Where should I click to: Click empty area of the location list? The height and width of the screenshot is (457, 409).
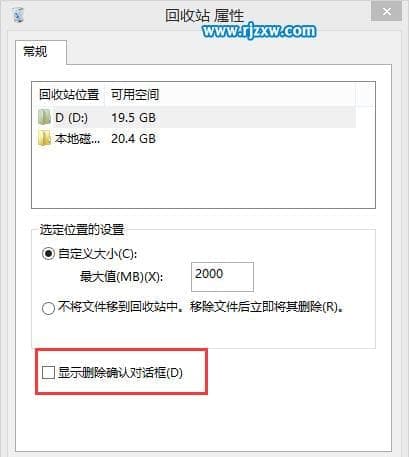(203, 177)
